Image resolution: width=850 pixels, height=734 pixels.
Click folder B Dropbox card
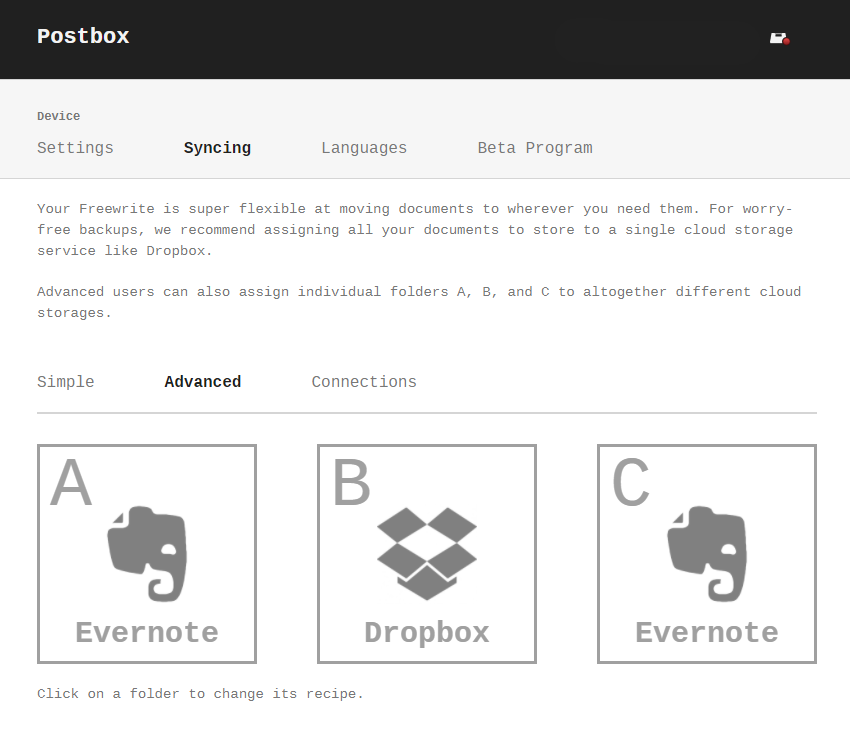click(427, 554)
